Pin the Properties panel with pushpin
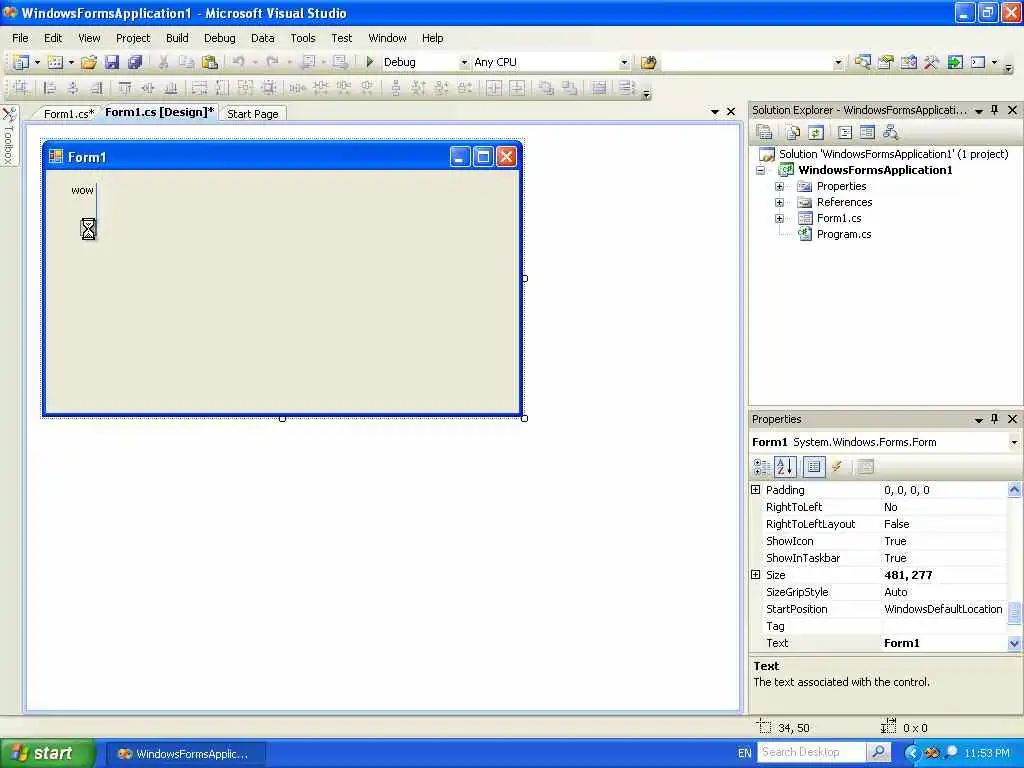Screen dimensions: 1024x768 coord(995,419)
